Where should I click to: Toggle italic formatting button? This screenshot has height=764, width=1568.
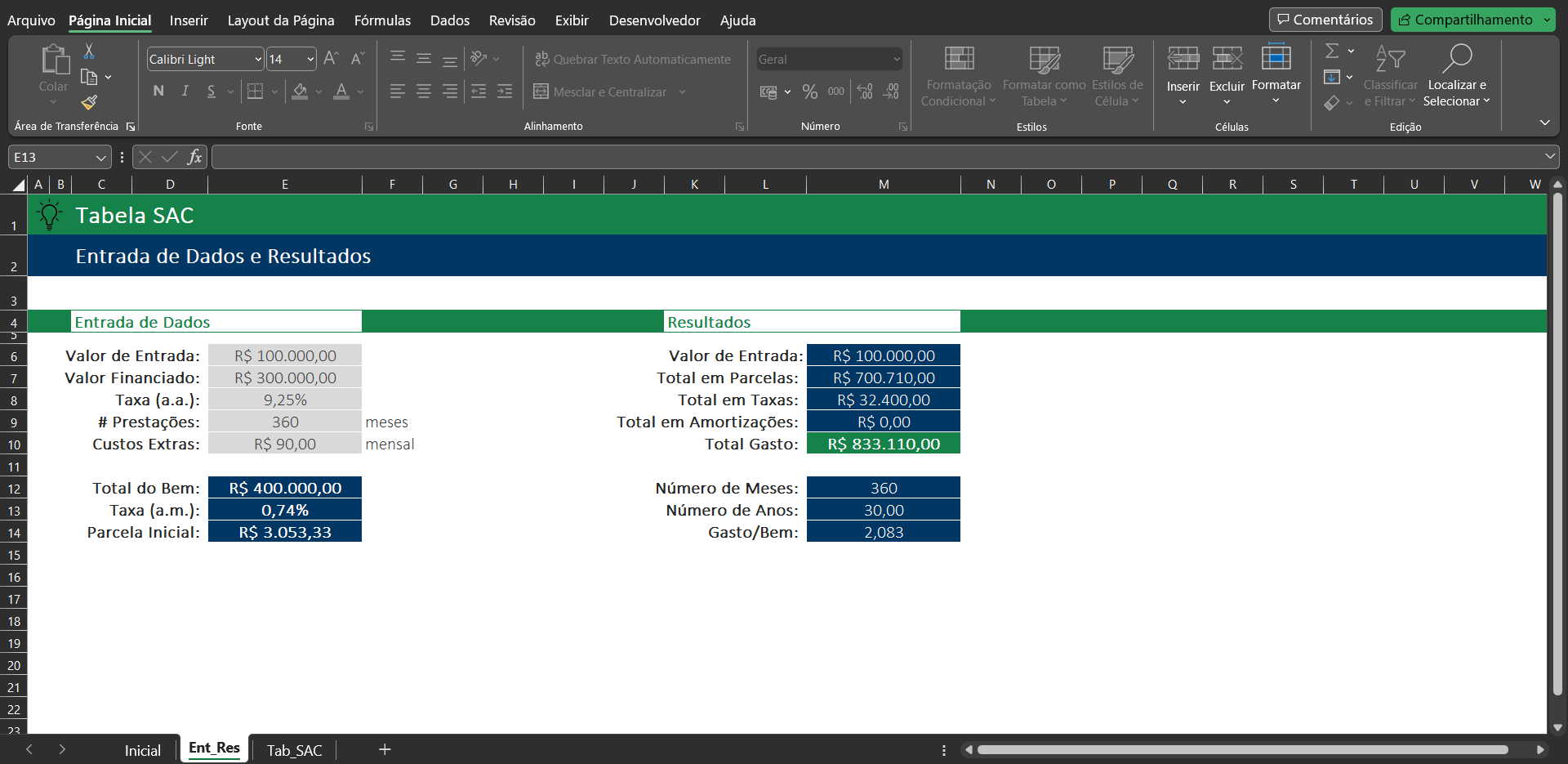point(185,92)
